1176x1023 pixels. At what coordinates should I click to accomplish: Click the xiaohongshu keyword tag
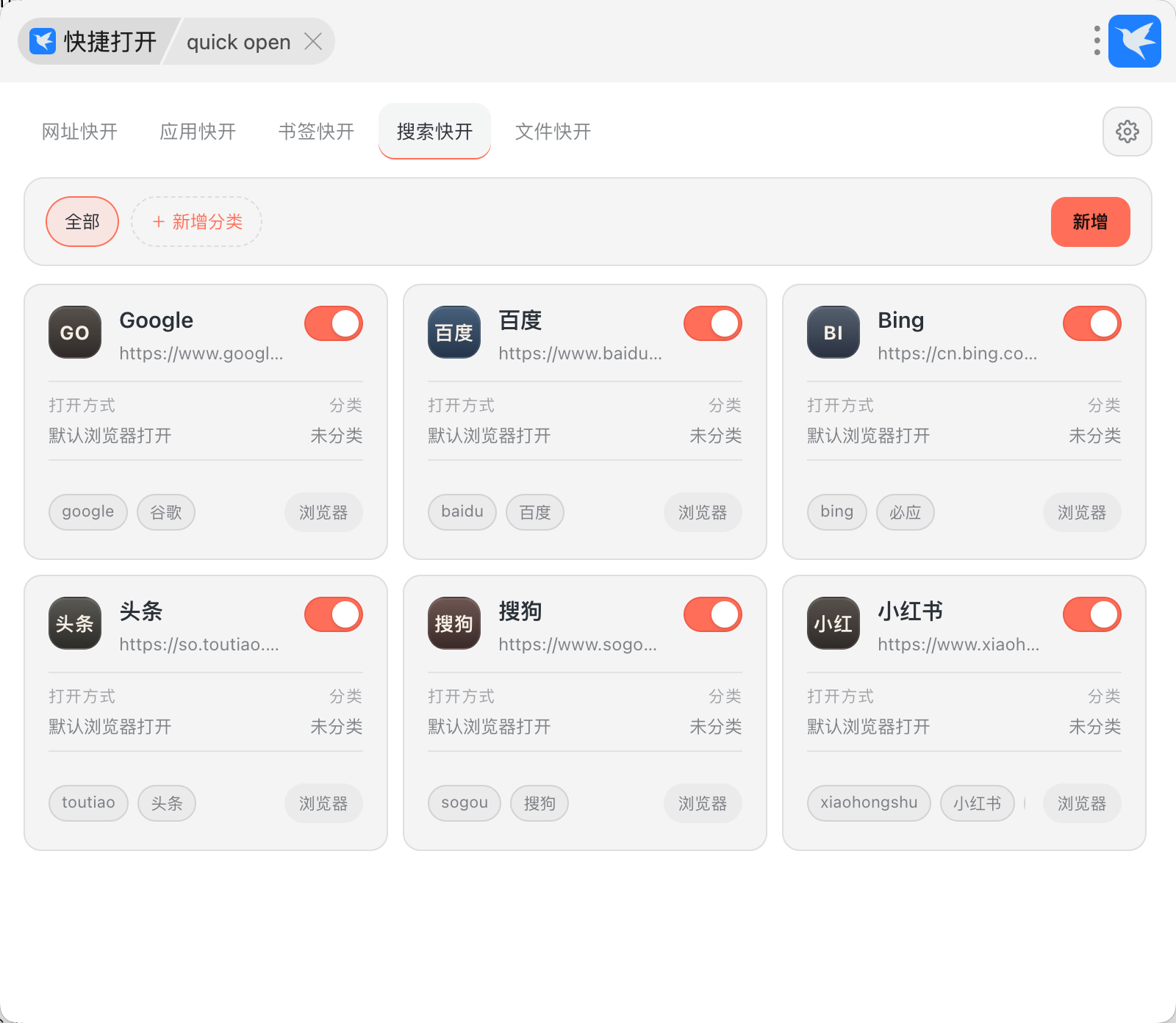[x=869, y=803]
